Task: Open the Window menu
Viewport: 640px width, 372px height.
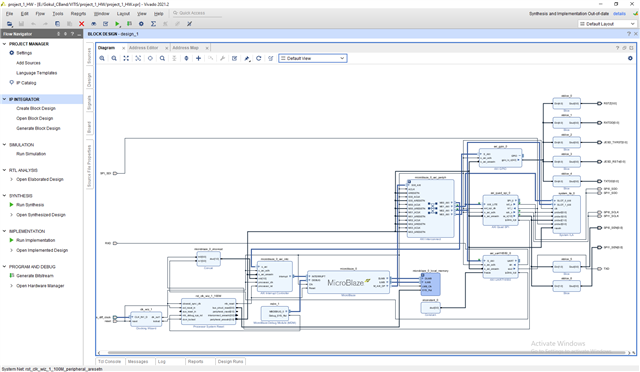Action: (x=102, y=13)
